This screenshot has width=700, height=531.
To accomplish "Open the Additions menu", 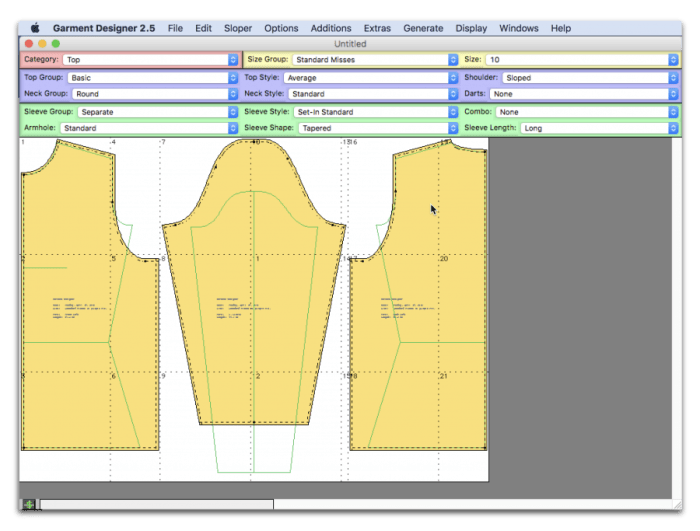I will click(331, 28).
